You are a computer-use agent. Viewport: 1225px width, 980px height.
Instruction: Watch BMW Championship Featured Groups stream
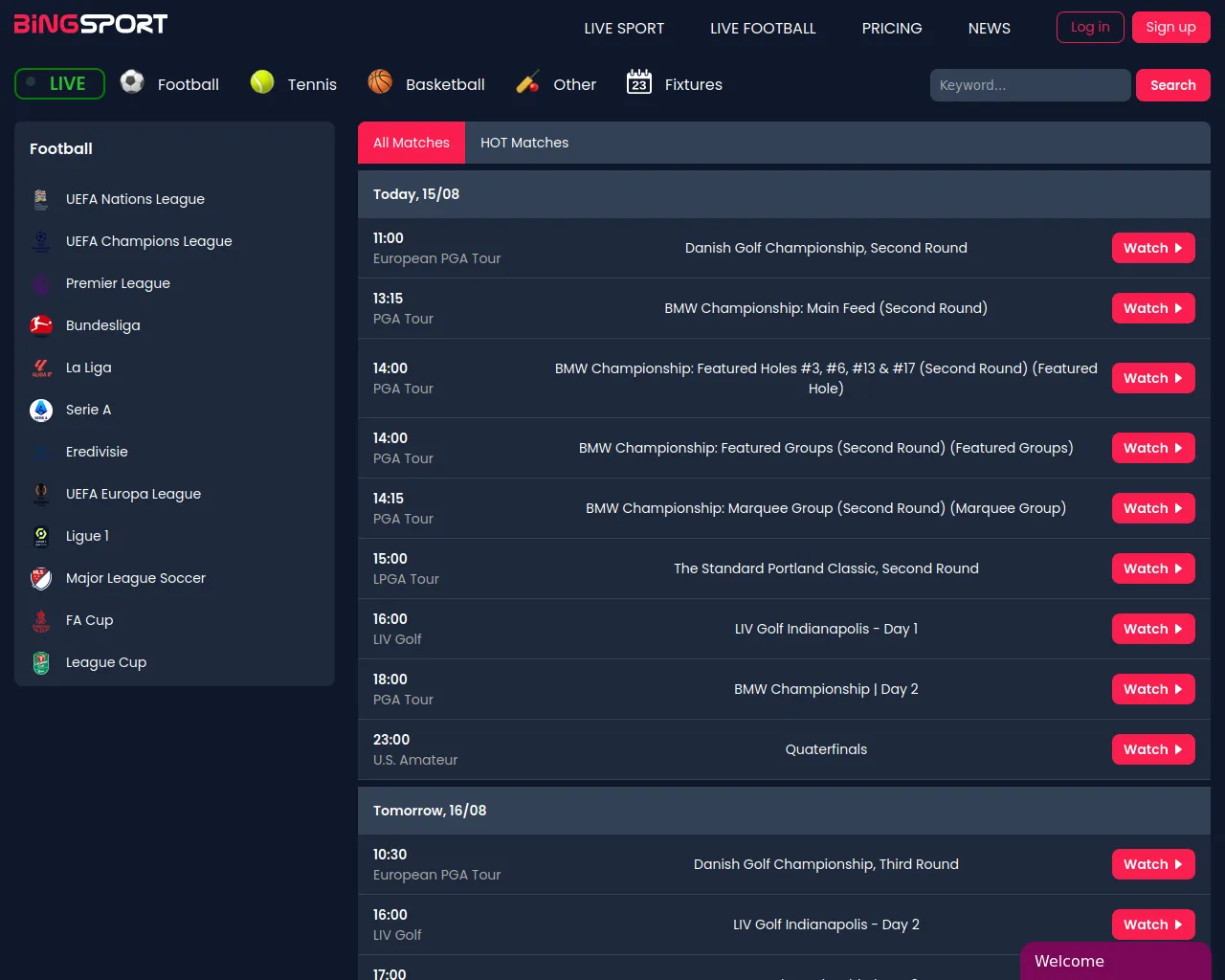[x=1153, y=448]
